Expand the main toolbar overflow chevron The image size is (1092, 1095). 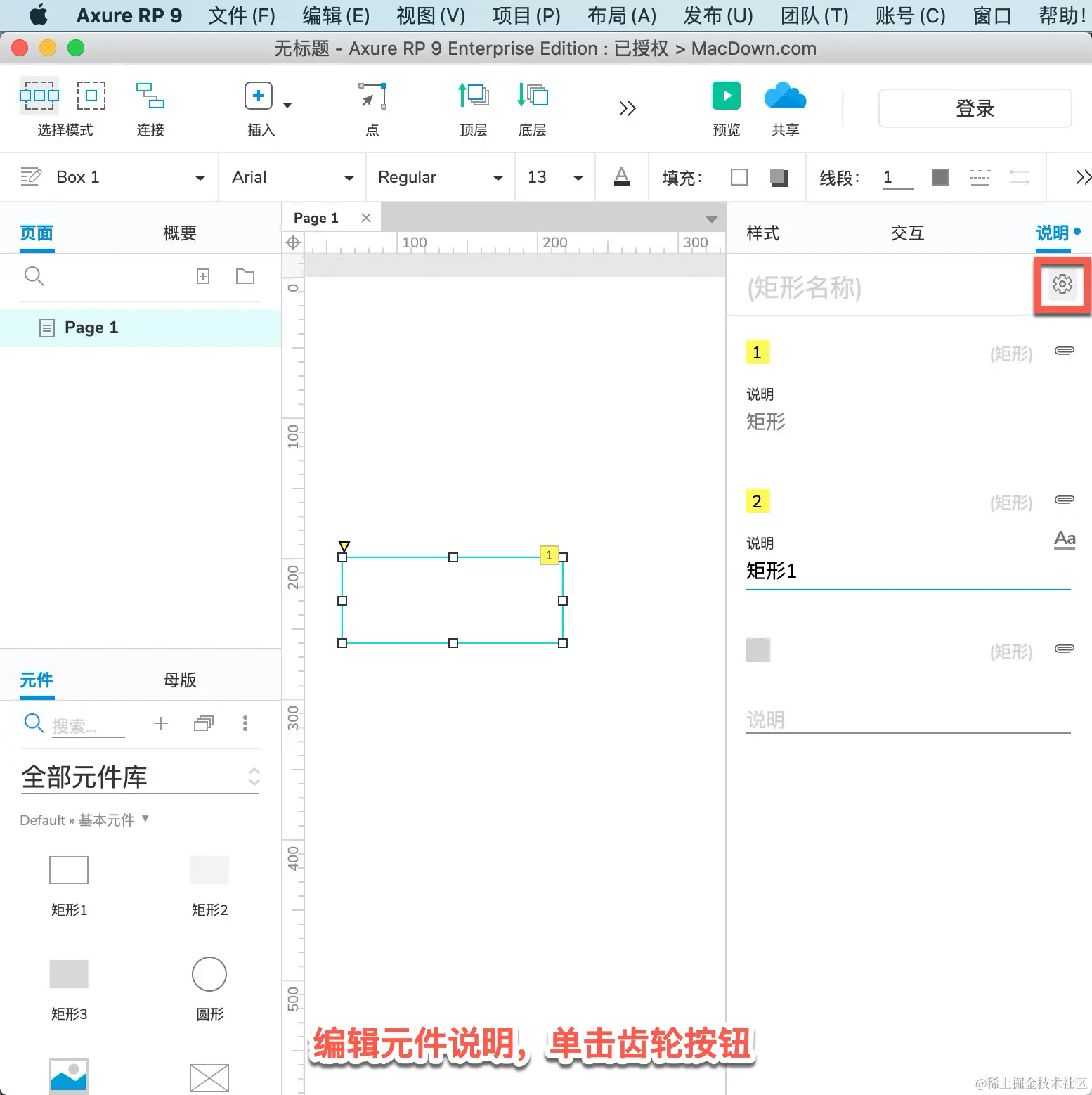tap(628, 108)
